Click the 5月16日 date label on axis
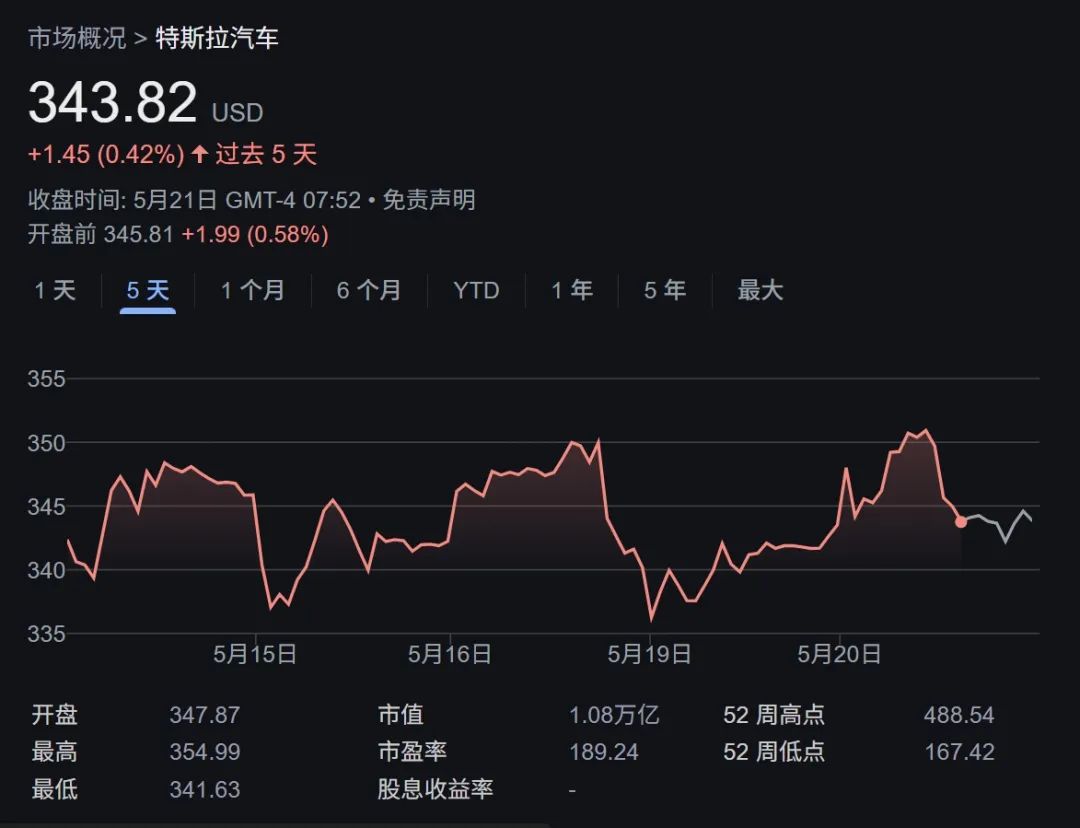Image resolution: width=1080 pixels, height=828 pixels. coord(450,654)
